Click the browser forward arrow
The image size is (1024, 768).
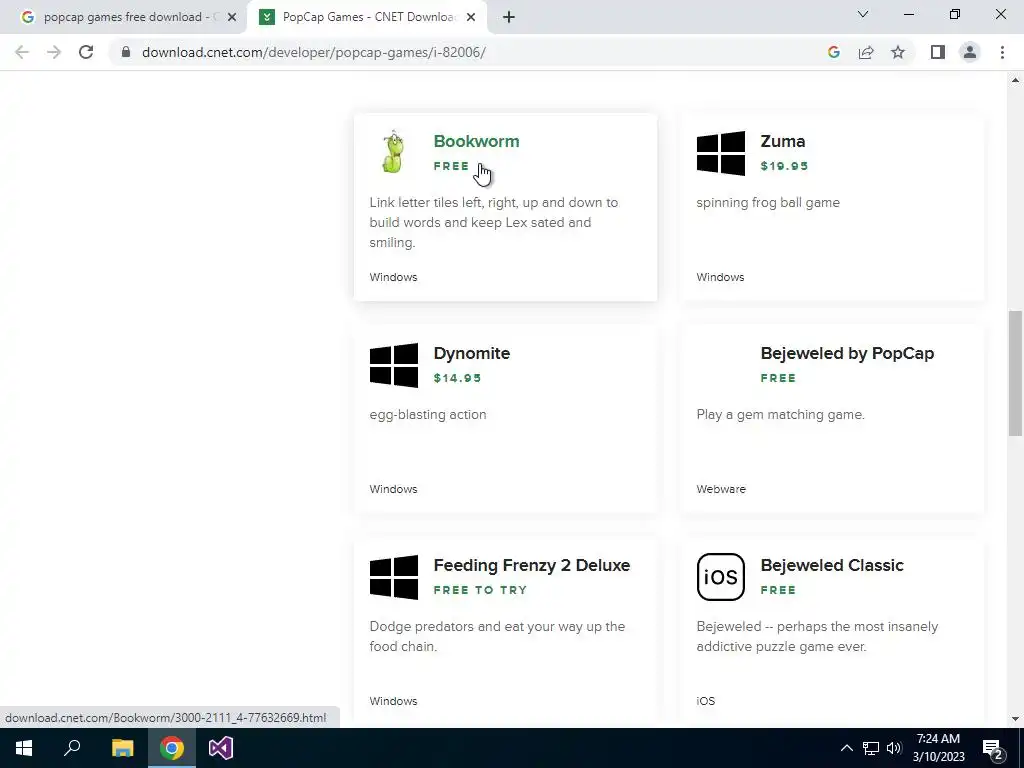[x=54, y=52]
